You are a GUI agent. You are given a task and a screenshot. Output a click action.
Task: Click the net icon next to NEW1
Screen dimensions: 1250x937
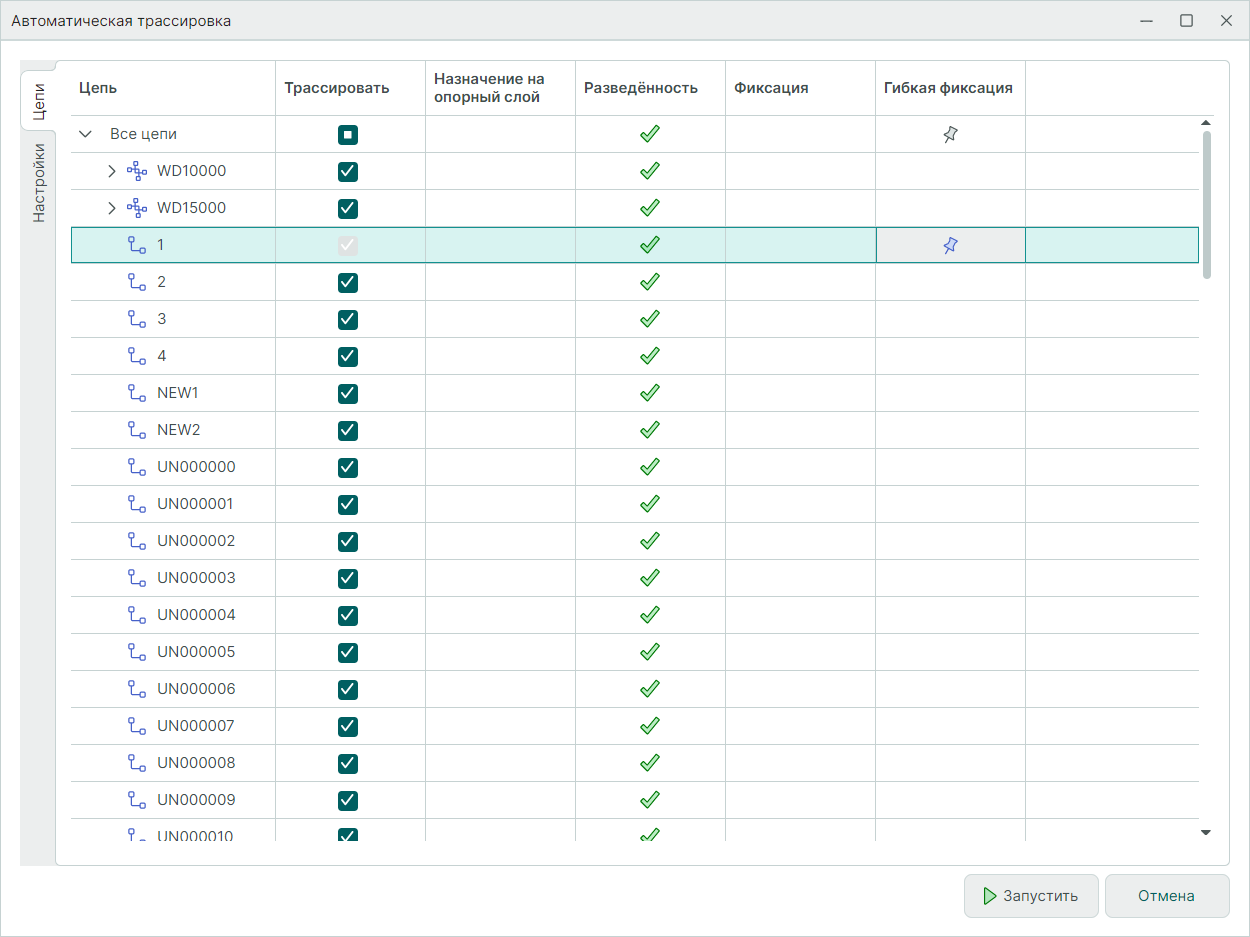point(137,393)
